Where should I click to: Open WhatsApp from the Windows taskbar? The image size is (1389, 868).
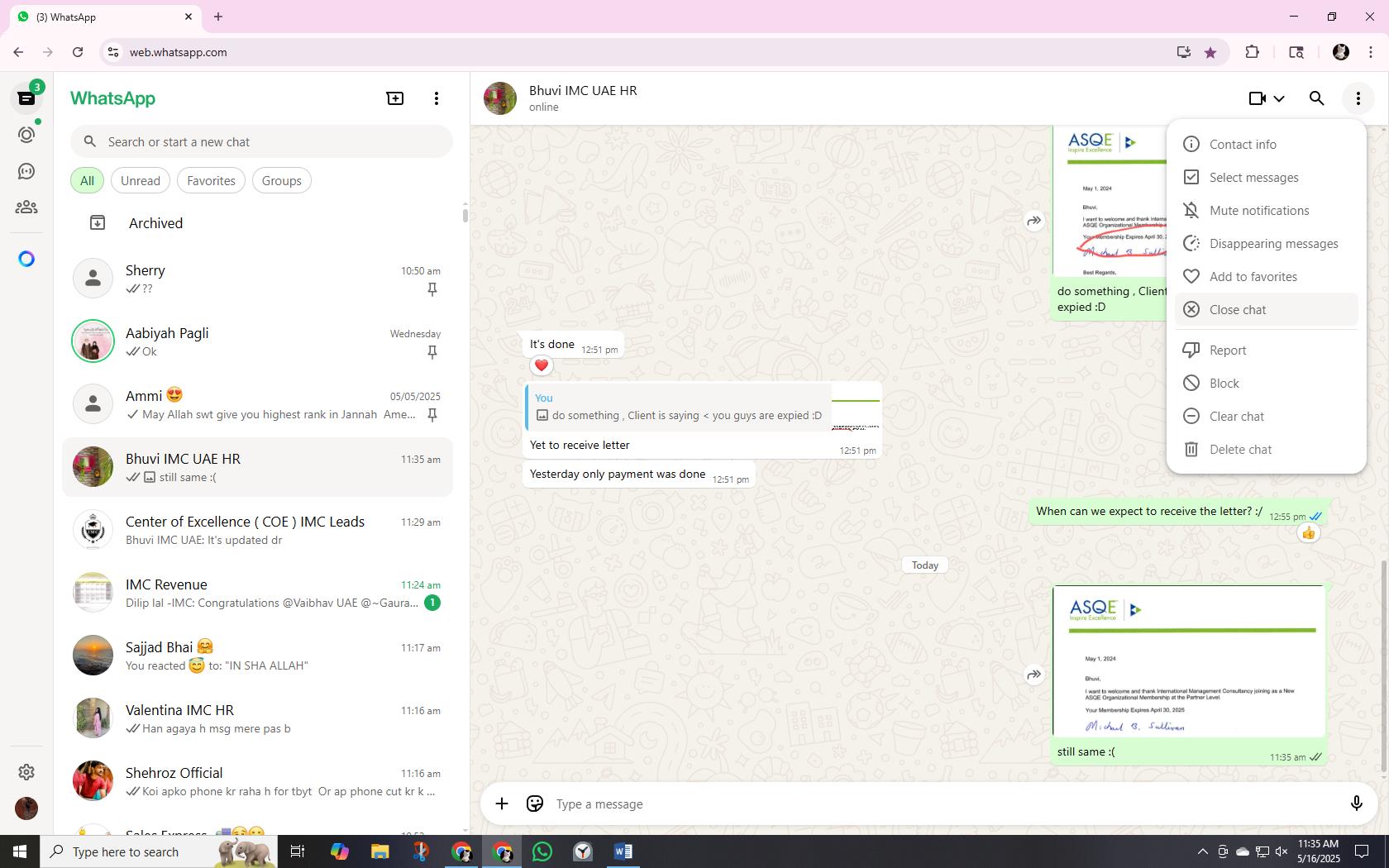pyautogui.click(x=542, y=851)
